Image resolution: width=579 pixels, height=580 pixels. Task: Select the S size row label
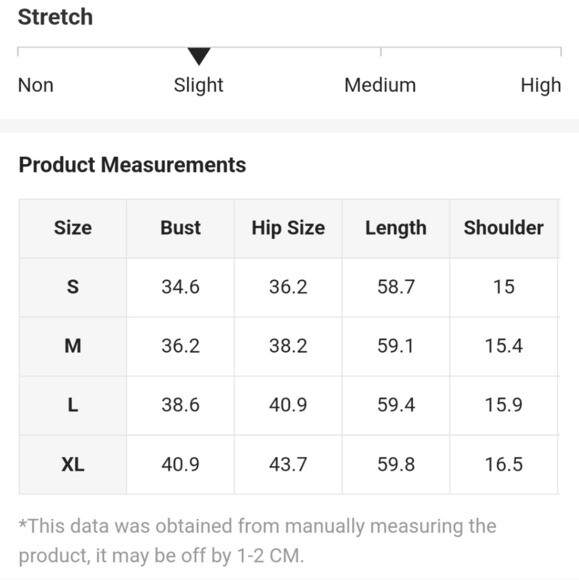[73, 287]
